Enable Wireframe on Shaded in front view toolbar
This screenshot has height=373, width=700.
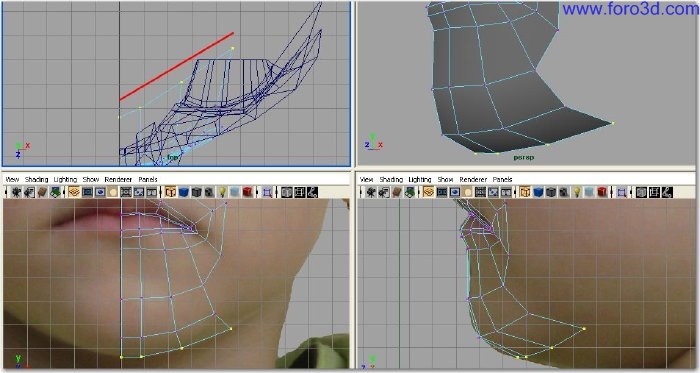click(196, 192)
